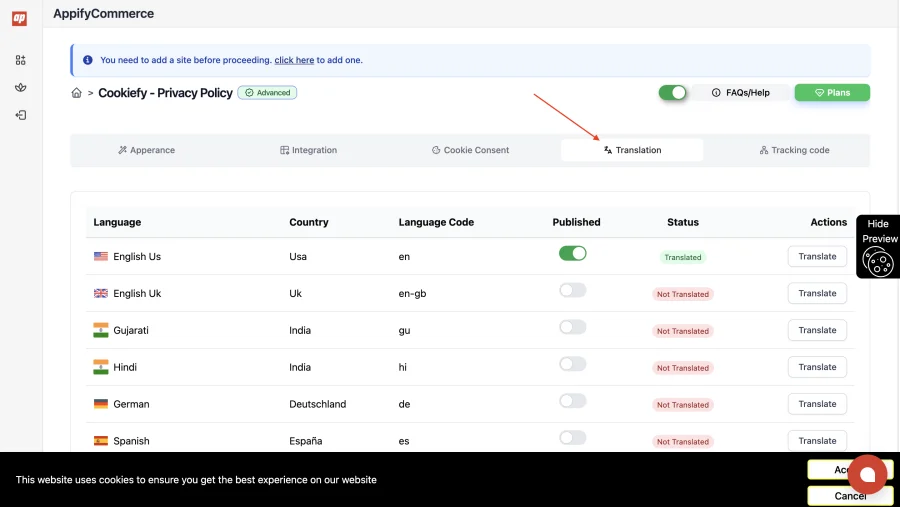900x507 pixels.
Task: Click the German flag icon
Action: coord(100,404)
